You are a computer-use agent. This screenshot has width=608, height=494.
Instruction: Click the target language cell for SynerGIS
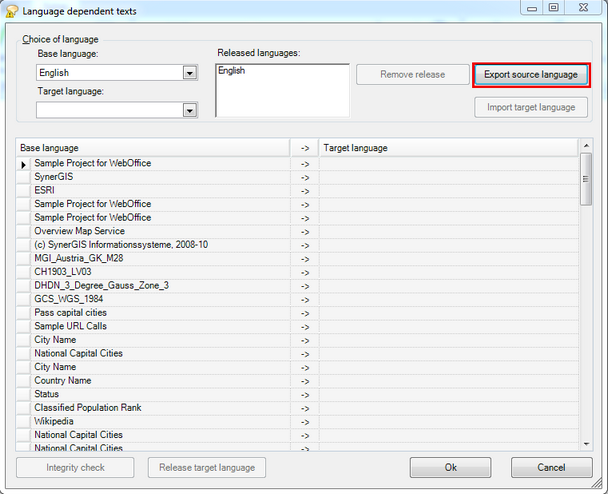tap(449, 177)
